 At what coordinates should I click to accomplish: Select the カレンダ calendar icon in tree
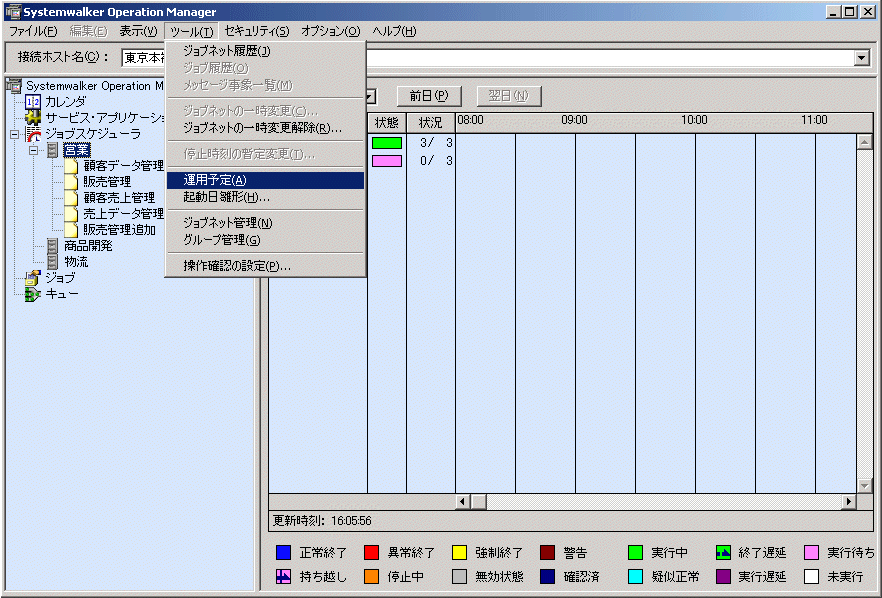[x=33, y=102]
